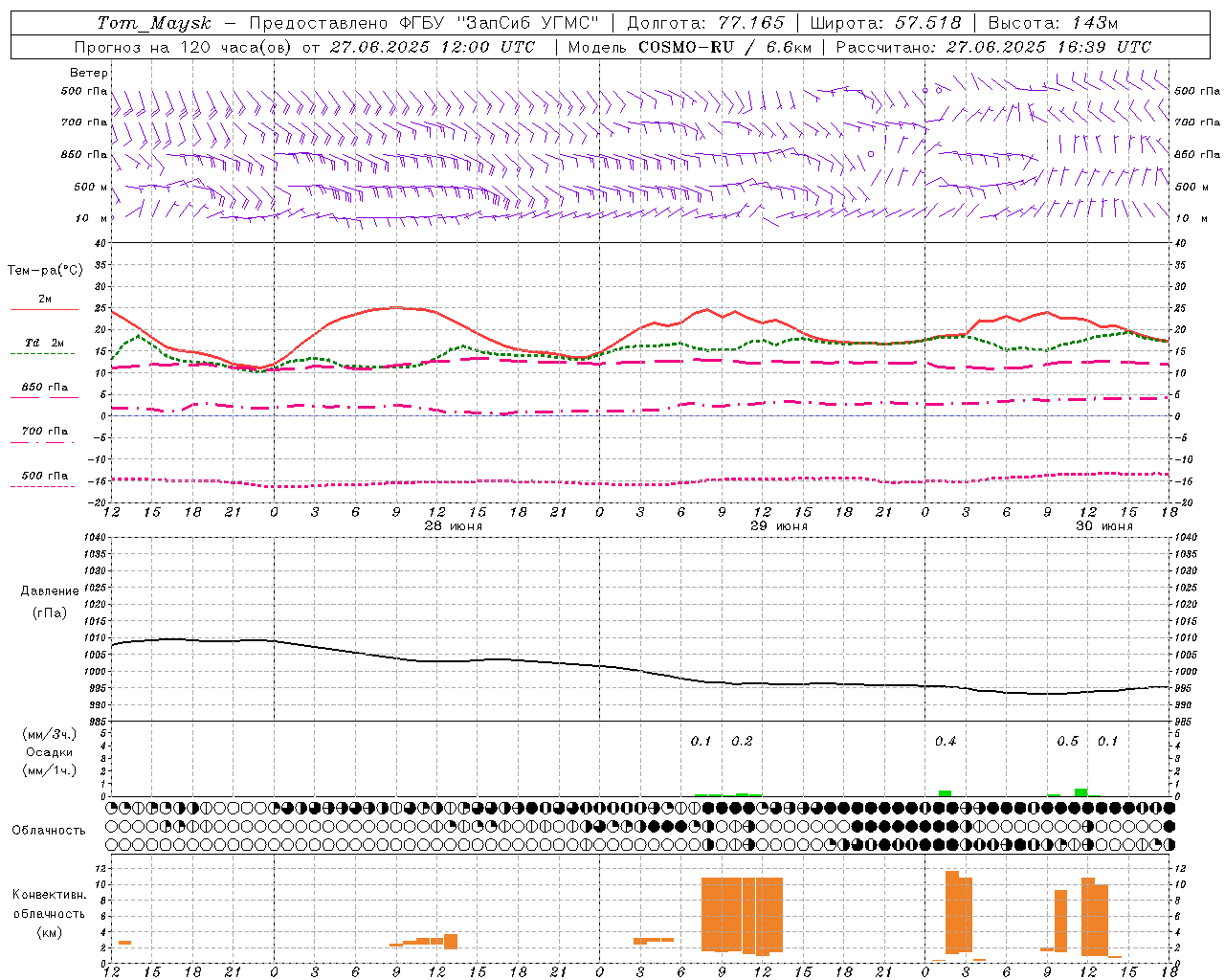Click the model label COSMO-RU / 6.6км
This screenshot has width=1225, height=980.
[725, 47]
